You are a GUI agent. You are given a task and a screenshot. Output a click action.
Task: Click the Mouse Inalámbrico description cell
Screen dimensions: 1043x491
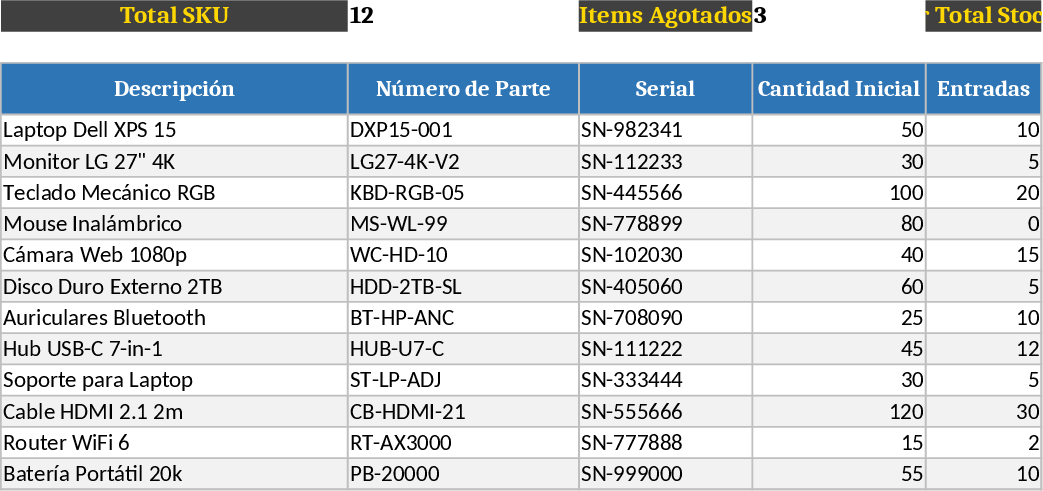[174, 224]
